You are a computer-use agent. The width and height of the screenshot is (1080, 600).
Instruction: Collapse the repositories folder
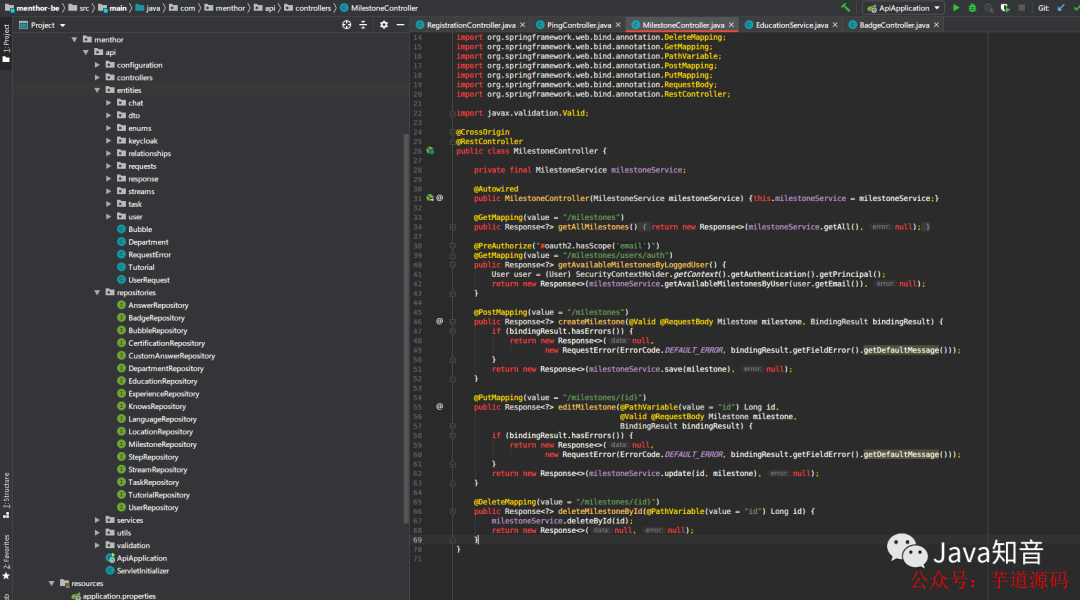pyautogui.click(x=97, y=293)
